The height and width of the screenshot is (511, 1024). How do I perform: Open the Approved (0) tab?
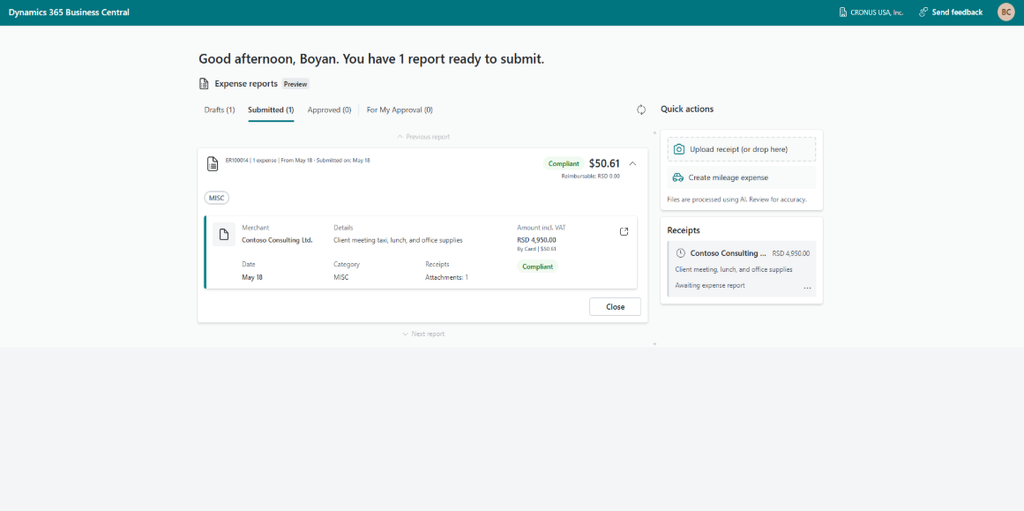click(329, 110)
